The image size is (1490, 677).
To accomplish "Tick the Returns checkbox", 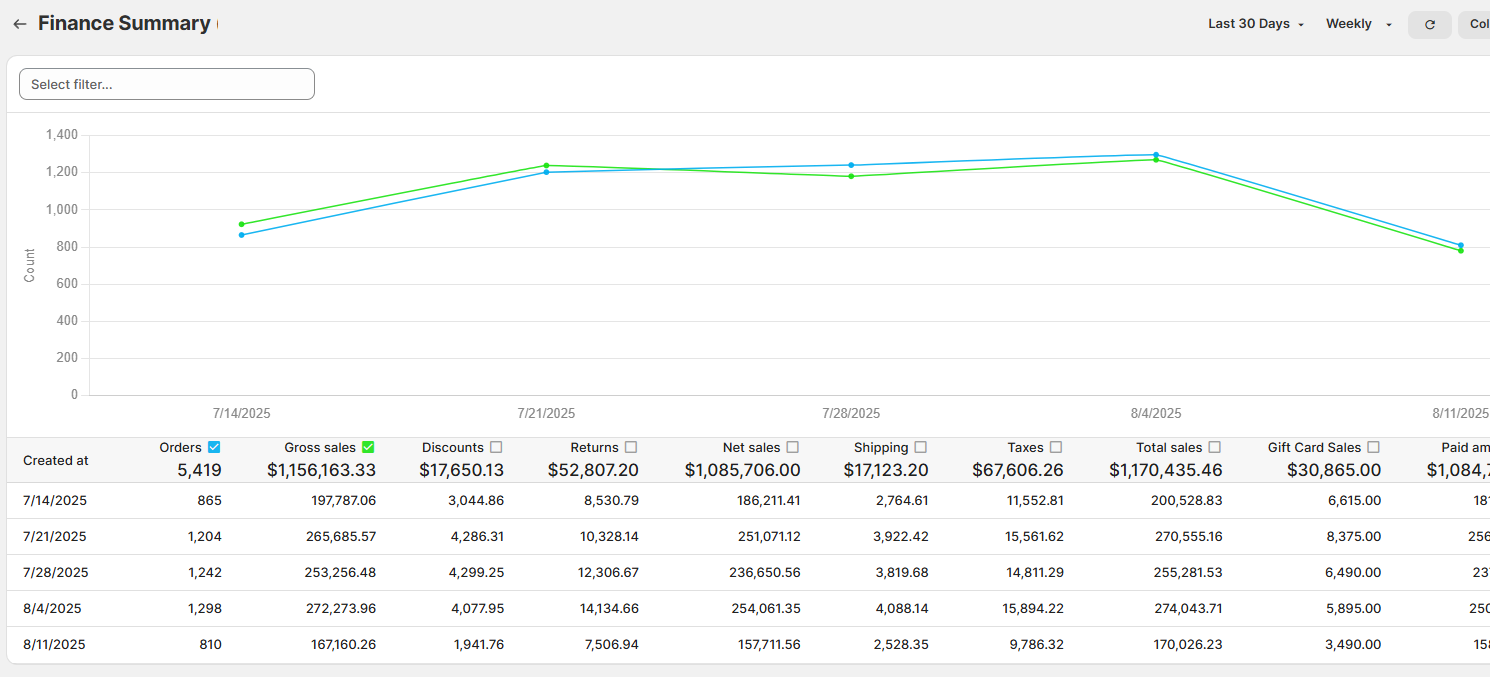I will (631, 447).
